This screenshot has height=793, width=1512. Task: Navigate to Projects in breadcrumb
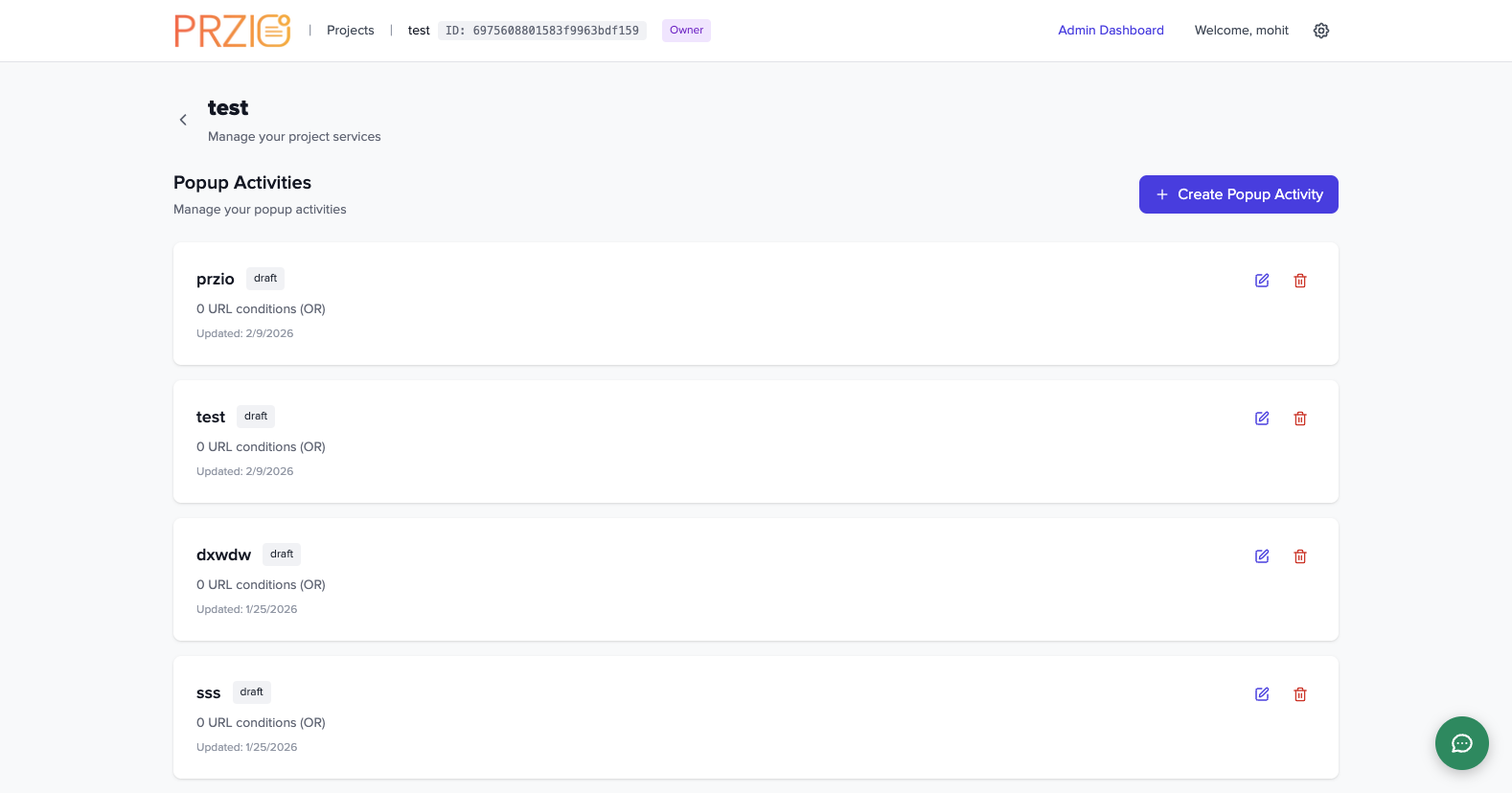(x=350, y=31)
